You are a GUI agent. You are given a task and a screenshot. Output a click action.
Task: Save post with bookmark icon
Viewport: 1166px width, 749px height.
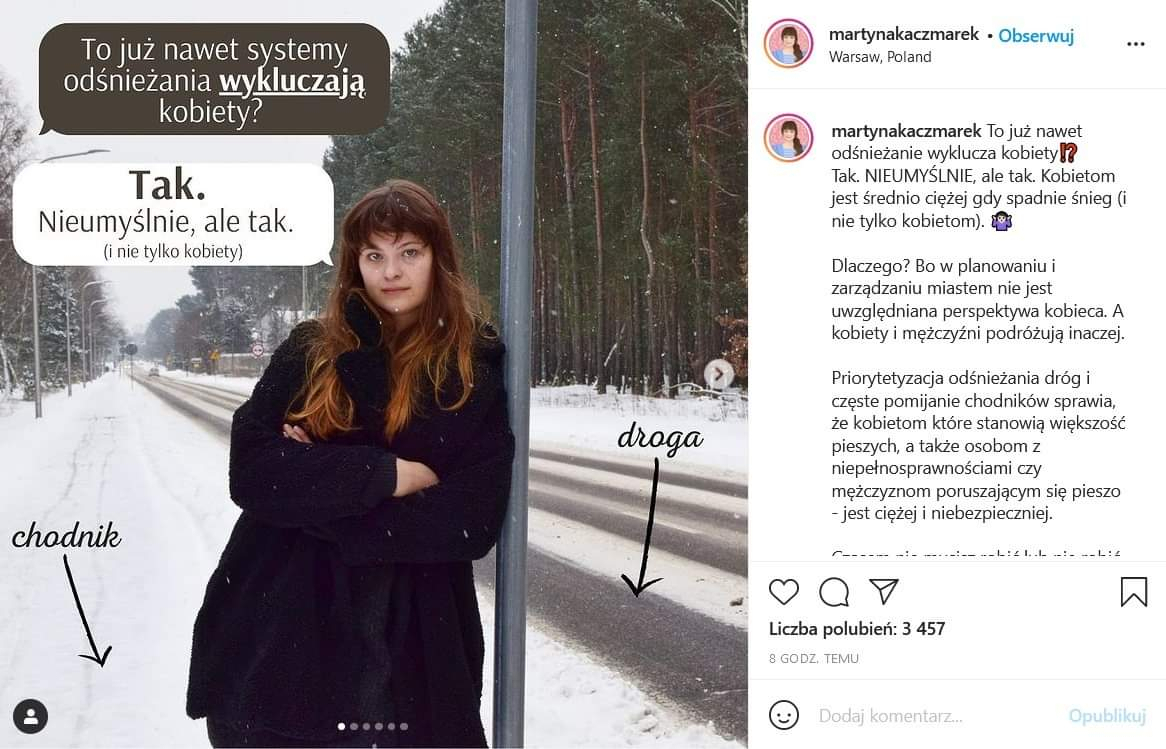point(1133,592)
